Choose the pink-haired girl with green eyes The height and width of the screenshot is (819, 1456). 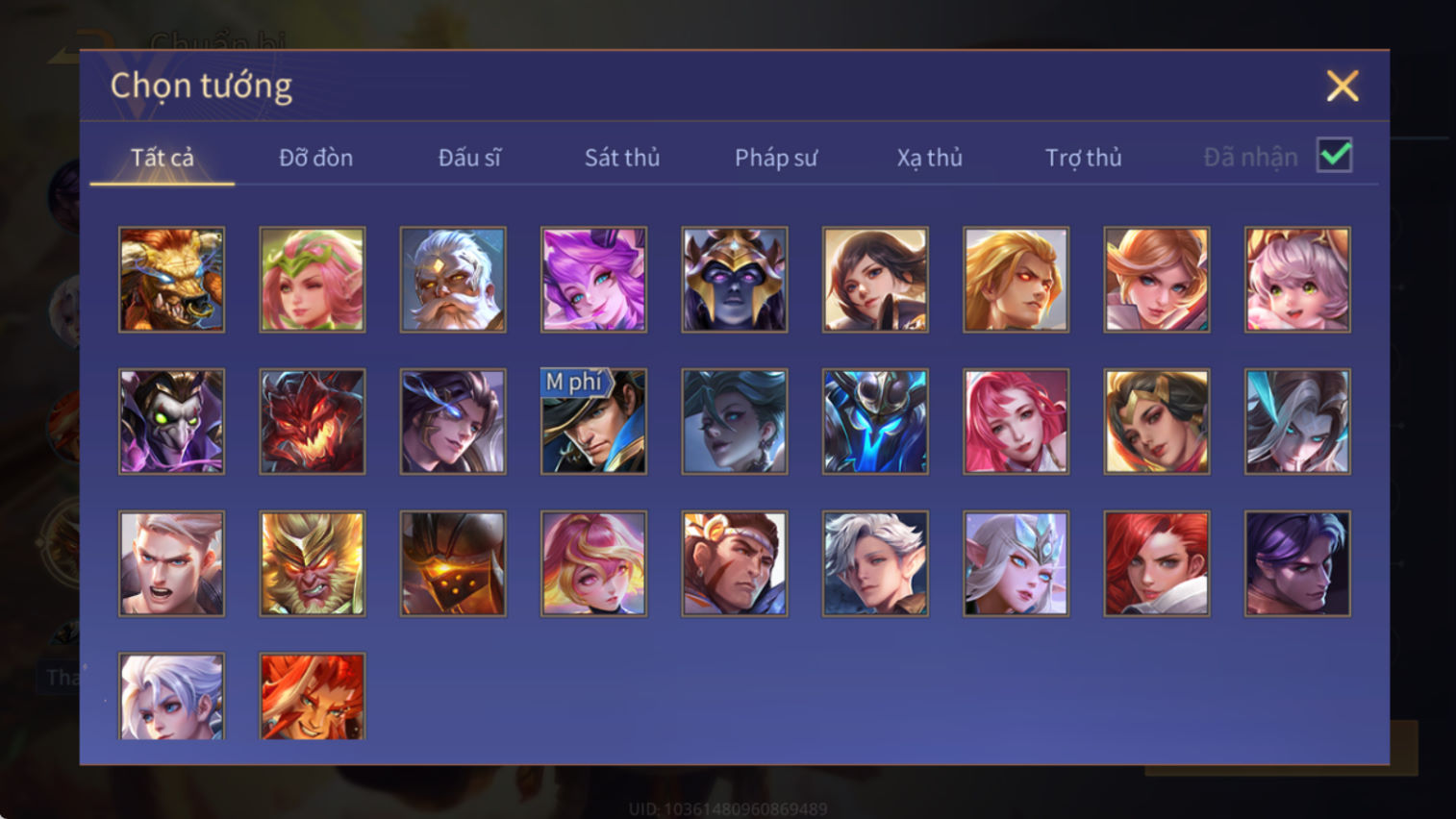[x=1297, y=280]
